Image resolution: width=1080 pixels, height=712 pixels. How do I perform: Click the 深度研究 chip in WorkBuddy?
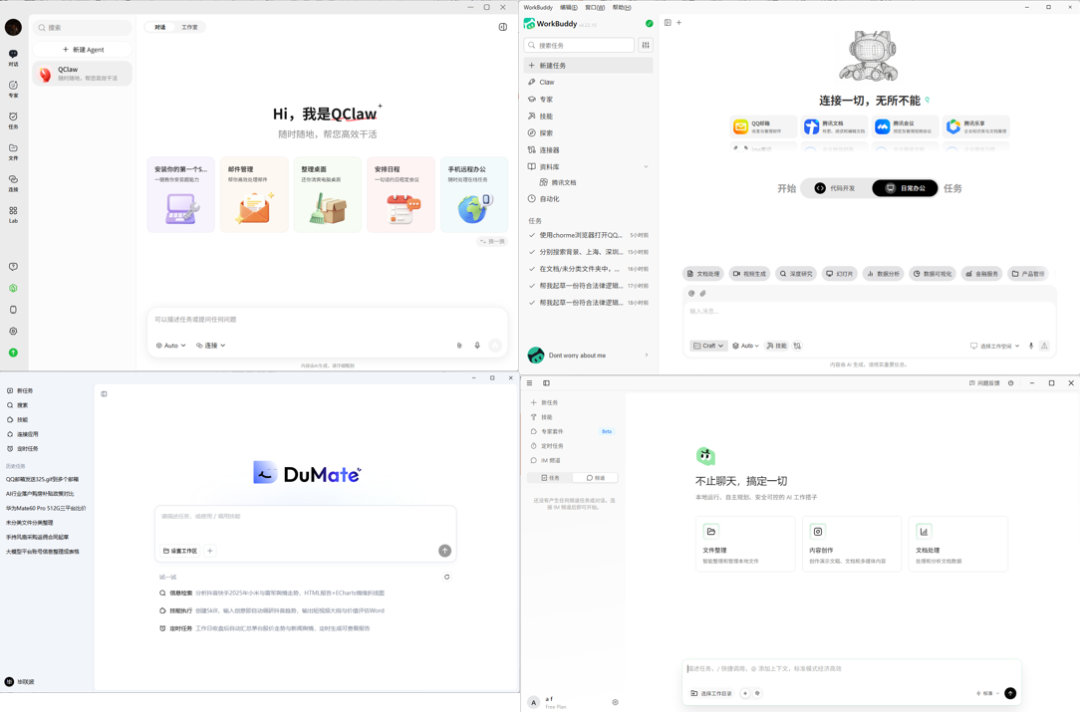796,273
